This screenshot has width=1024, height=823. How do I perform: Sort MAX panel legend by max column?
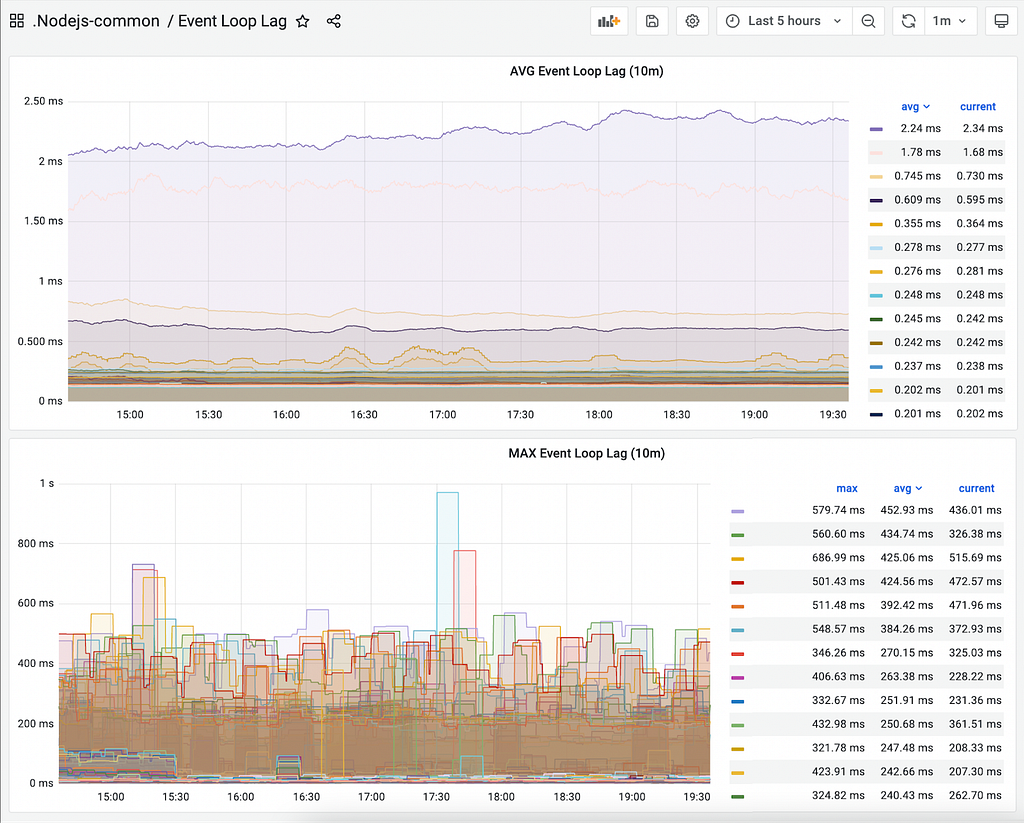(846, 489)
